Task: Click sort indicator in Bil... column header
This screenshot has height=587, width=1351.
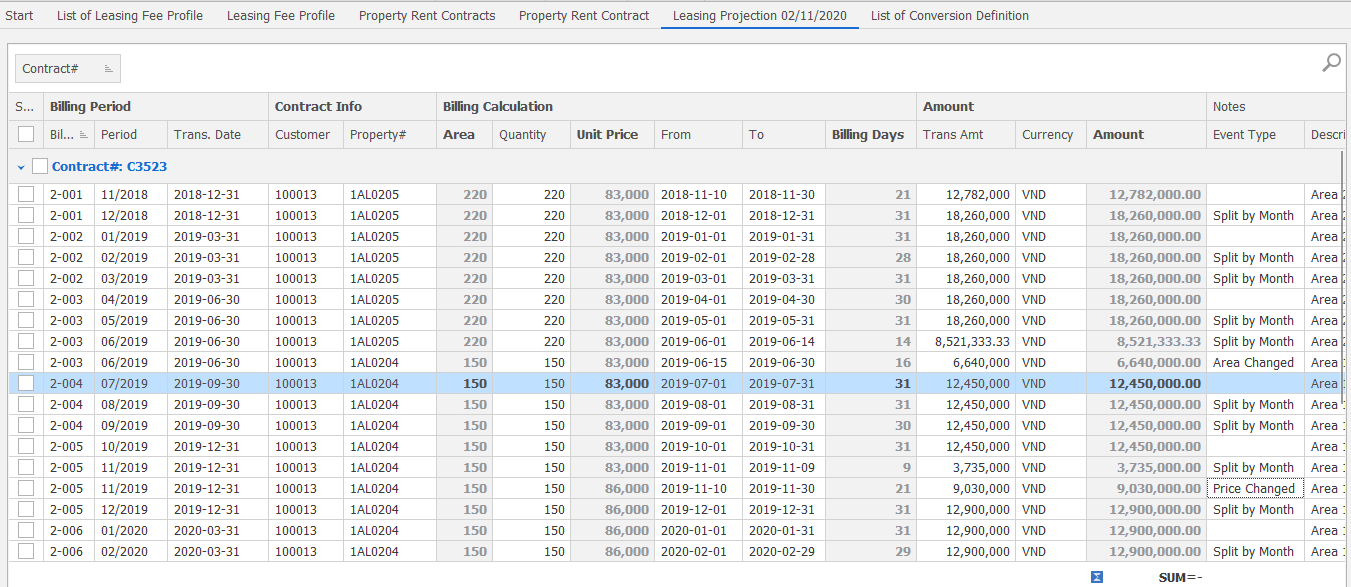Action: tap(84, 135)
